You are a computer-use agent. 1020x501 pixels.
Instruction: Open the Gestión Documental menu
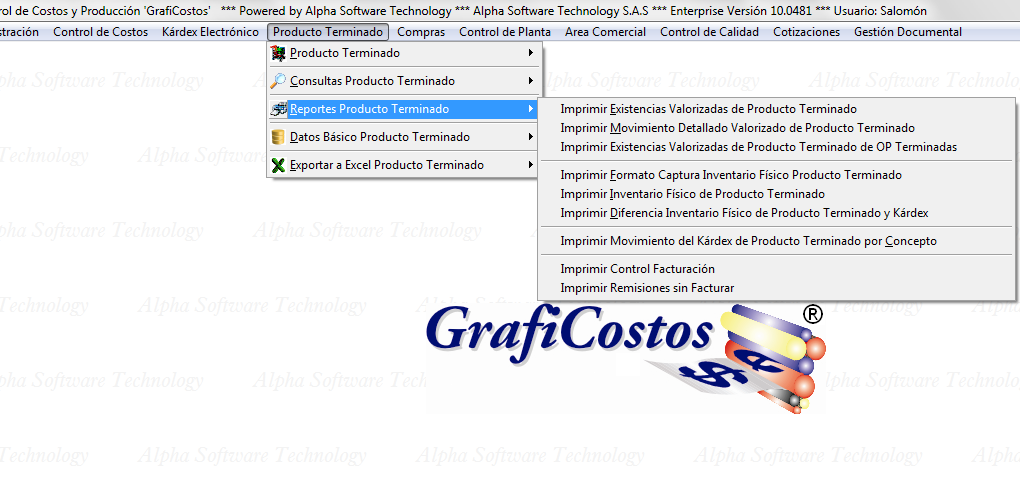point(907,32)
